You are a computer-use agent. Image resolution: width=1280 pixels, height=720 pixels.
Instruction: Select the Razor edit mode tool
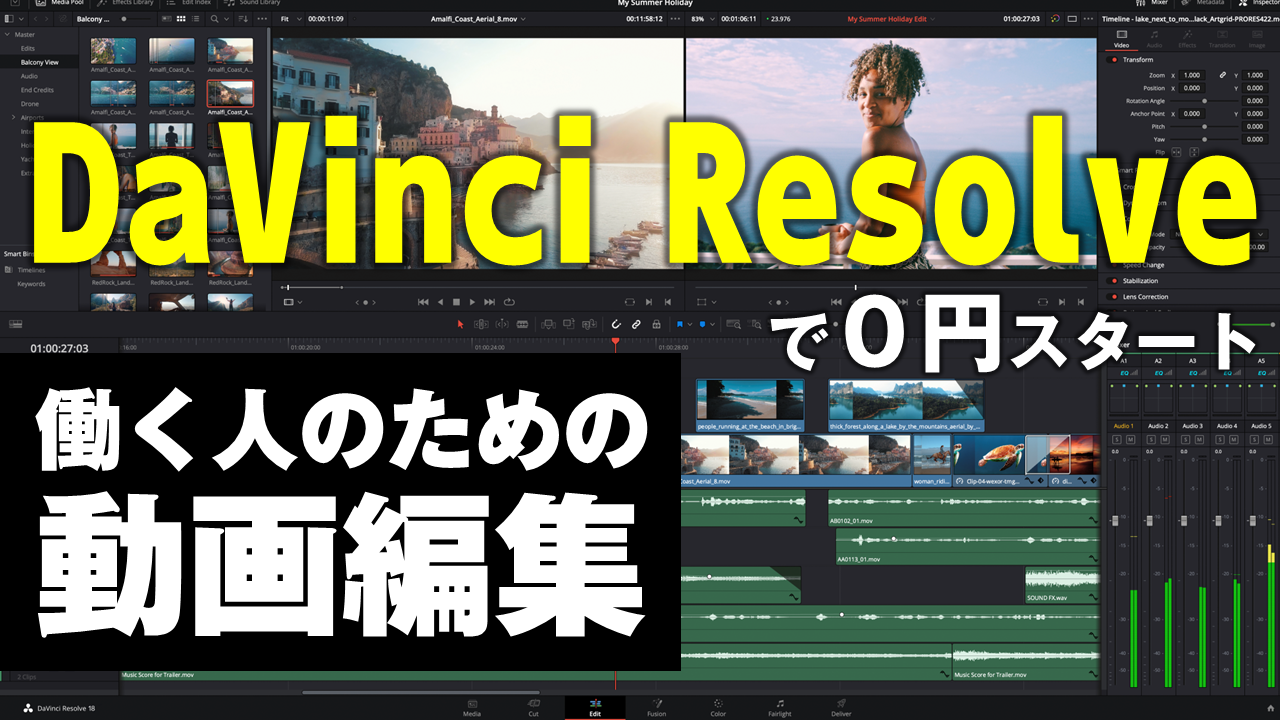(524, 324)
